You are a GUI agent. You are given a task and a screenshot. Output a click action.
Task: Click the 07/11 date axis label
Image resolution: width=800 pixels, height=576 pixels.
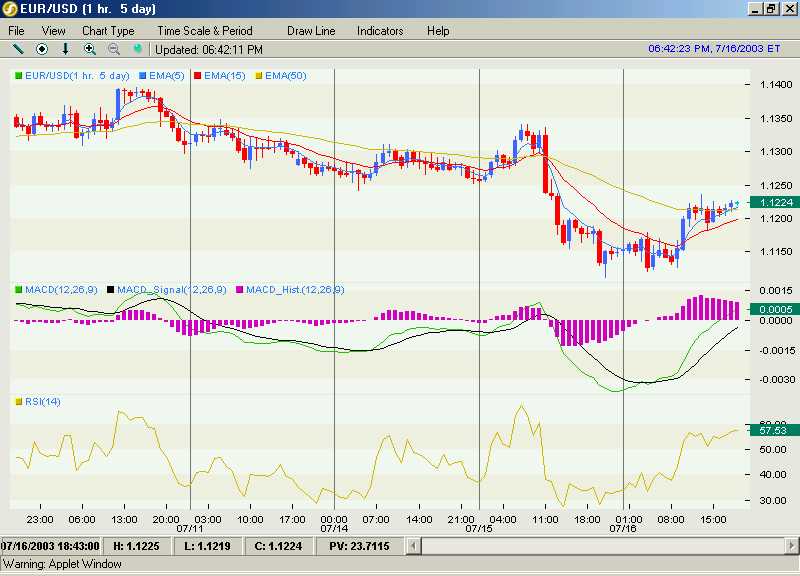coord(190,529)
